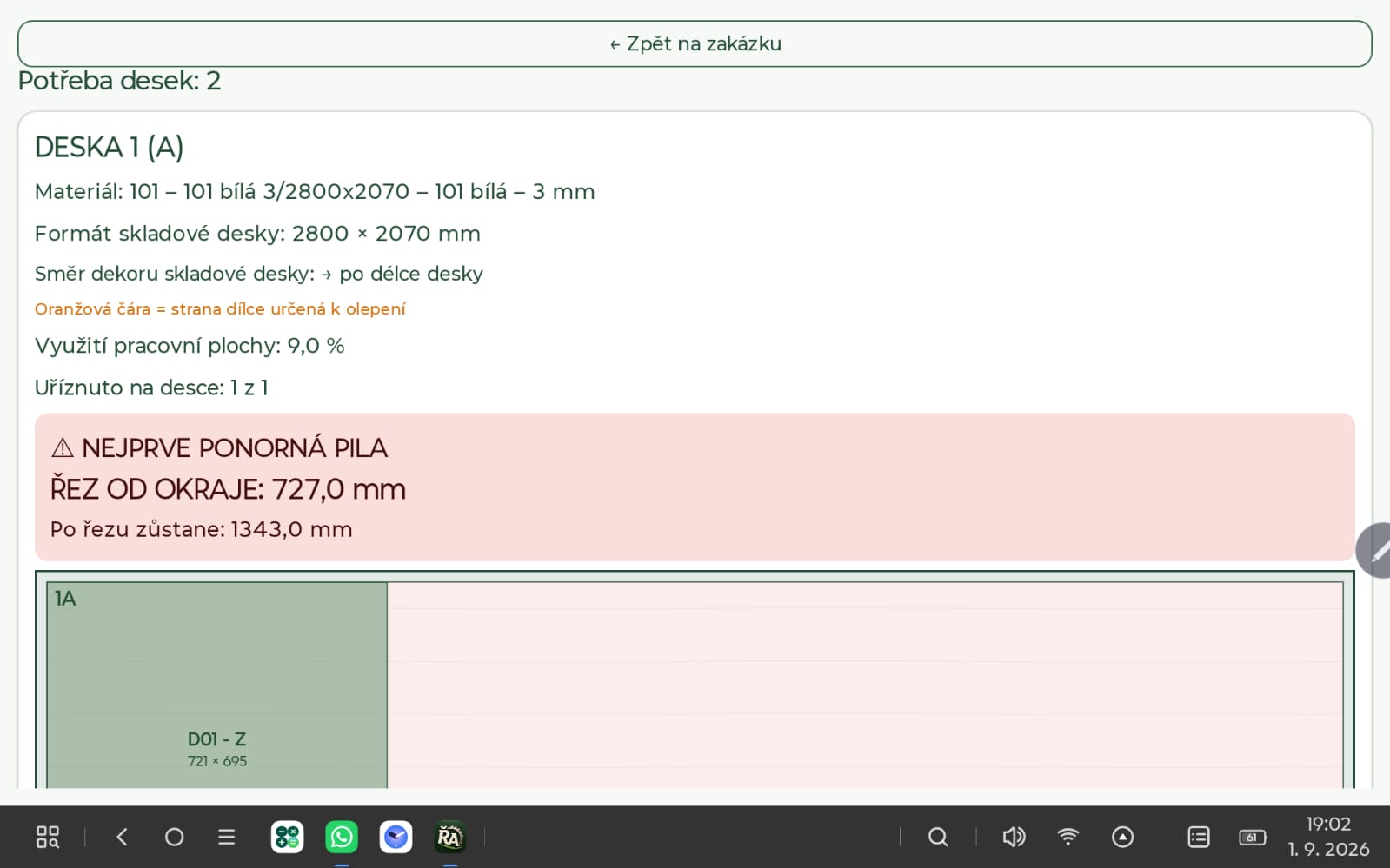Go back via Zpět na zakázku button

(695, 43)
